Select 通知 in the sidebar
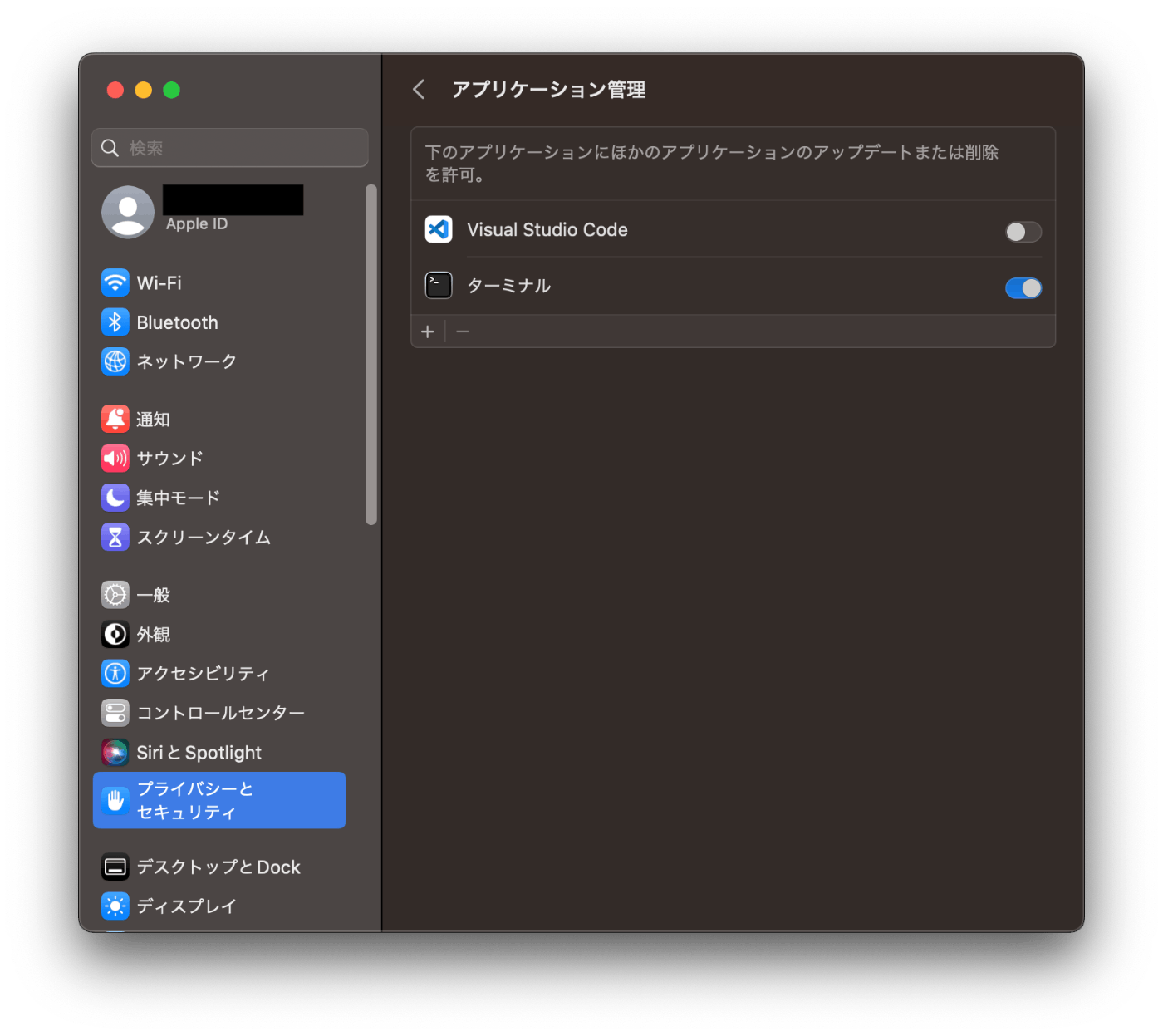Viewport: 1163px width, 1036px height. (x=219, y=419)
